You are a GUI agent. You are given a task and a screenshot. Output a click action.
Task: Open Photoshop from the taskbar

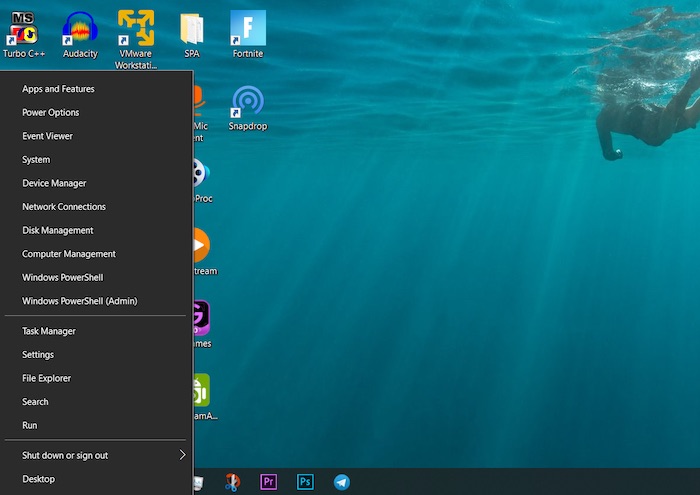click(x=305, y=482)
